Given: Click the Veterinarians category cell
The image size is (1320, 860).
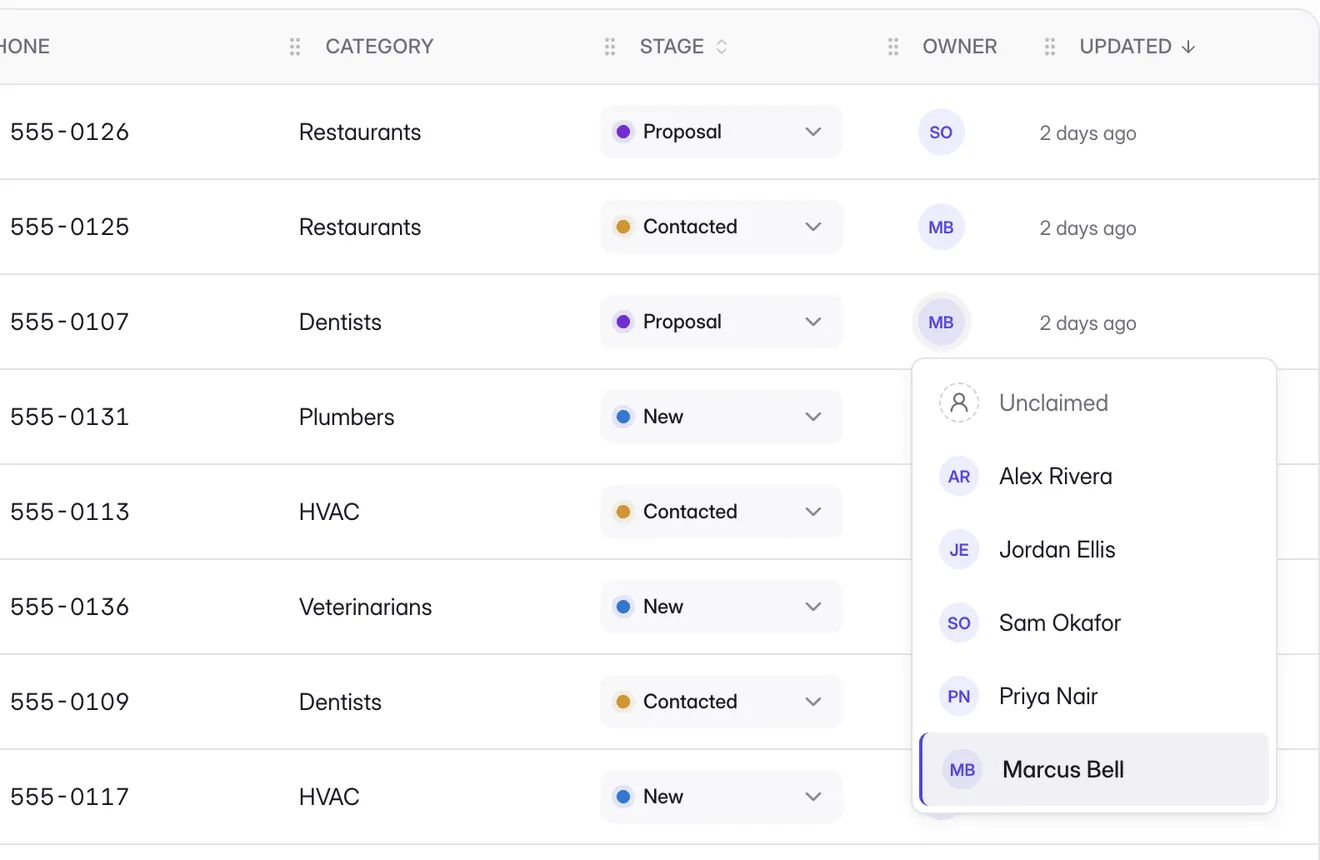Looking at the screenshot, I should [365, 607].
